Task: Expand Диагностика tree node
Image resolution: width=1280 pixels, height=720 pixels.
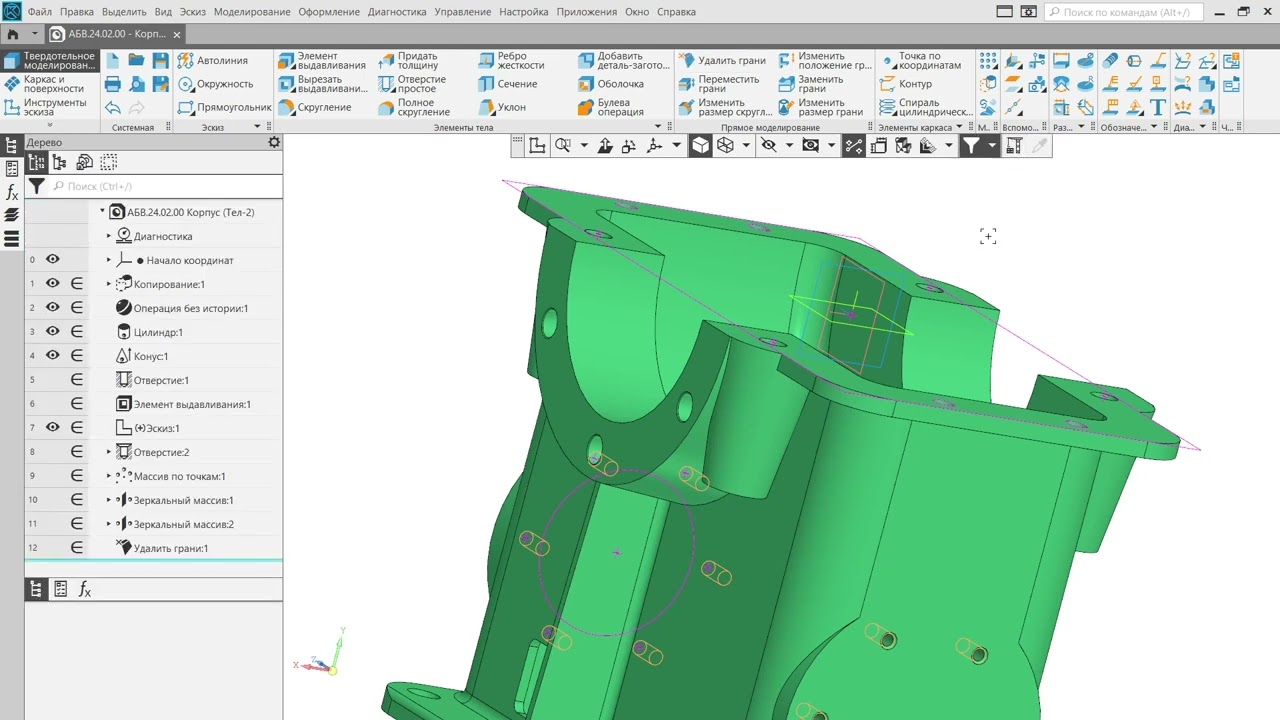Action: (109, 236)
